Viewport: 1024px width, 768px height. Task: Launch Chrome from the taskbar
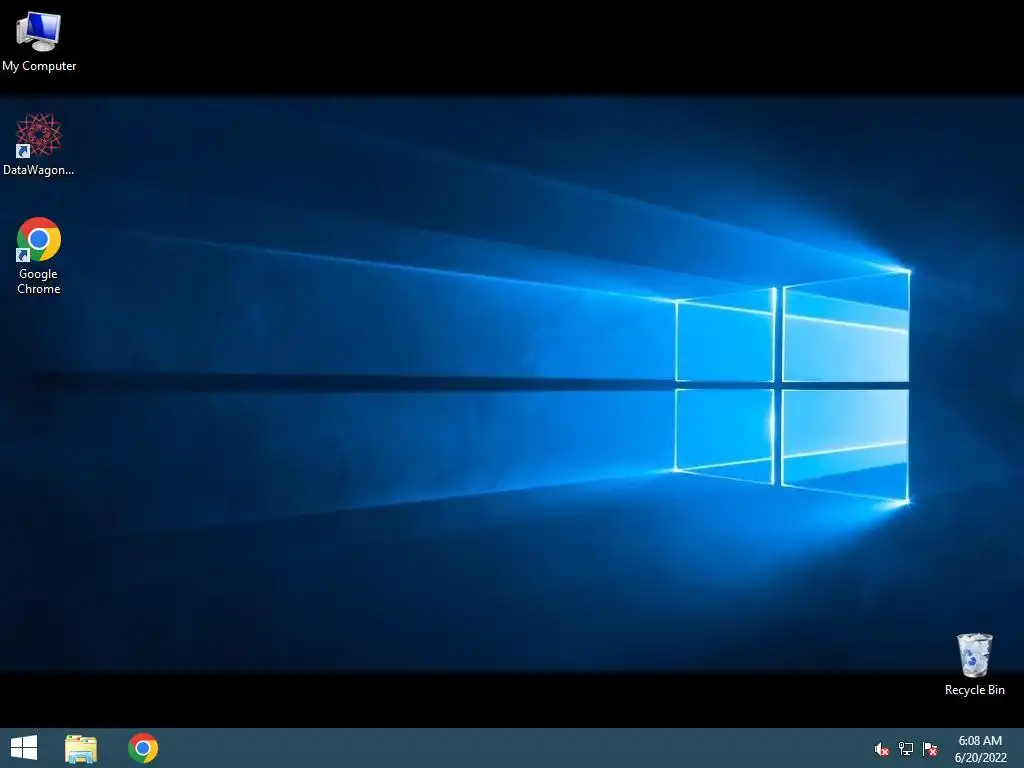pyautogui.click(x=143, y=748)
